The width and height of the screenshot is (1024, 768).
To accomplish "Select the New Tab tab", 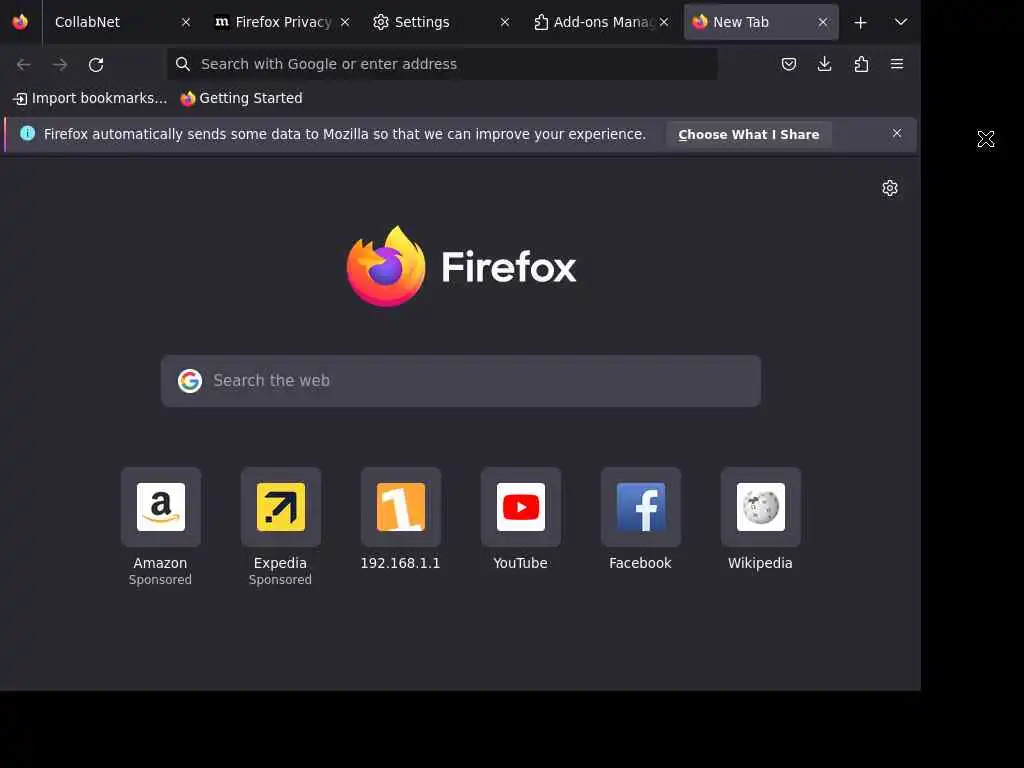I will tap(761, 22).
